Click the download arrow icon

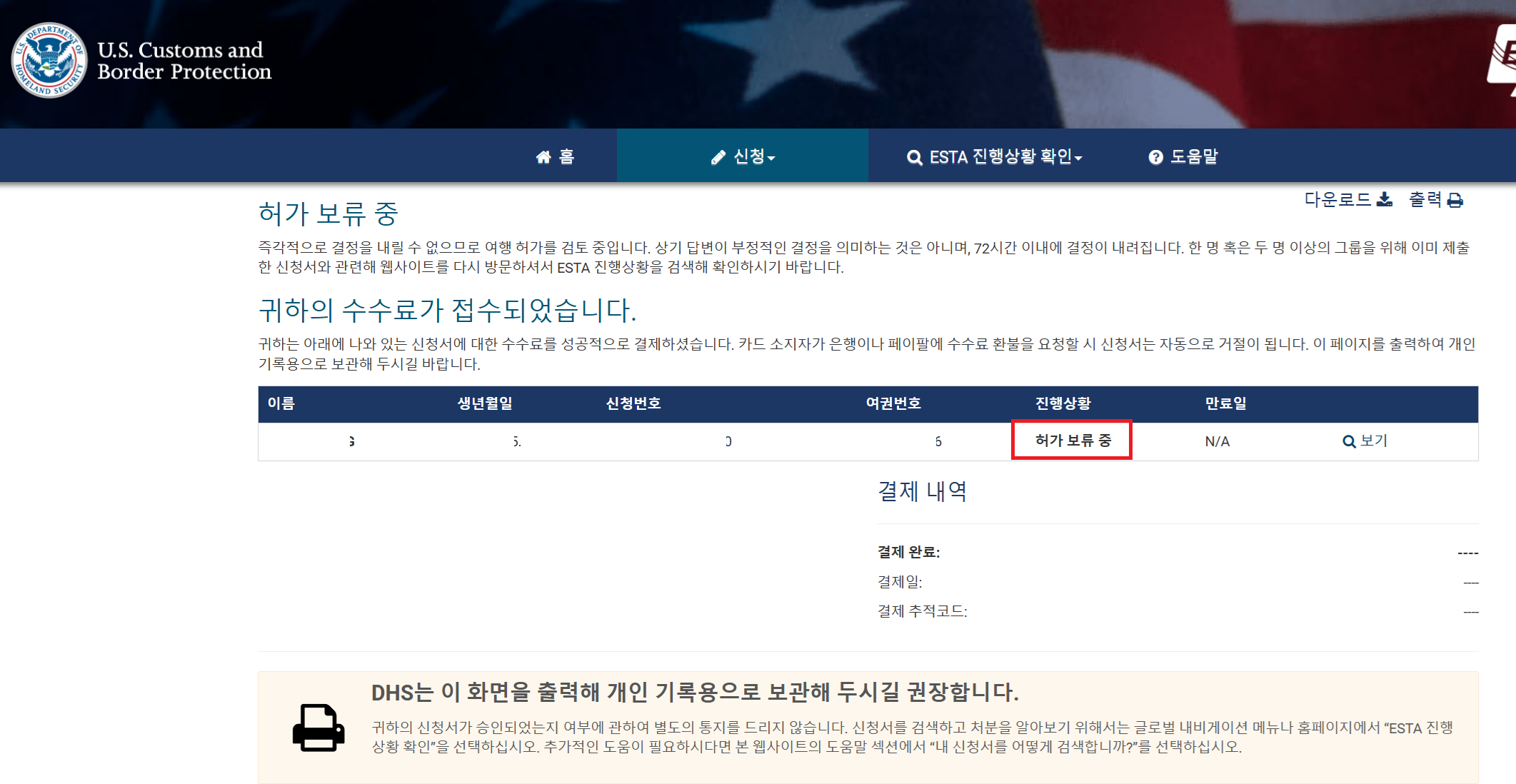(1384, 200)
